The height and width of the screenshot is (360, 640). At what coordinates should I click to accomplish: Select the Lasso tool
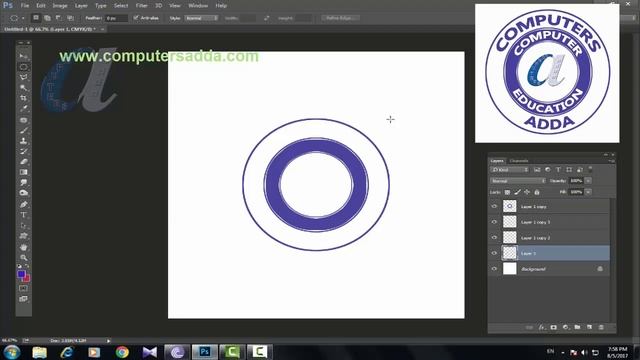click(x=23, y=77)
